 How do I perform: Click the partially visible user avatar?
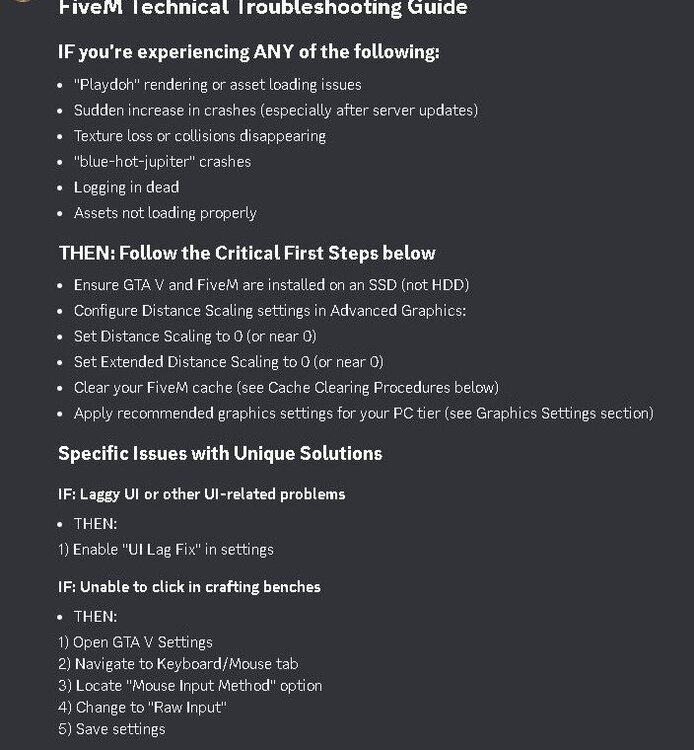[22, 1]
